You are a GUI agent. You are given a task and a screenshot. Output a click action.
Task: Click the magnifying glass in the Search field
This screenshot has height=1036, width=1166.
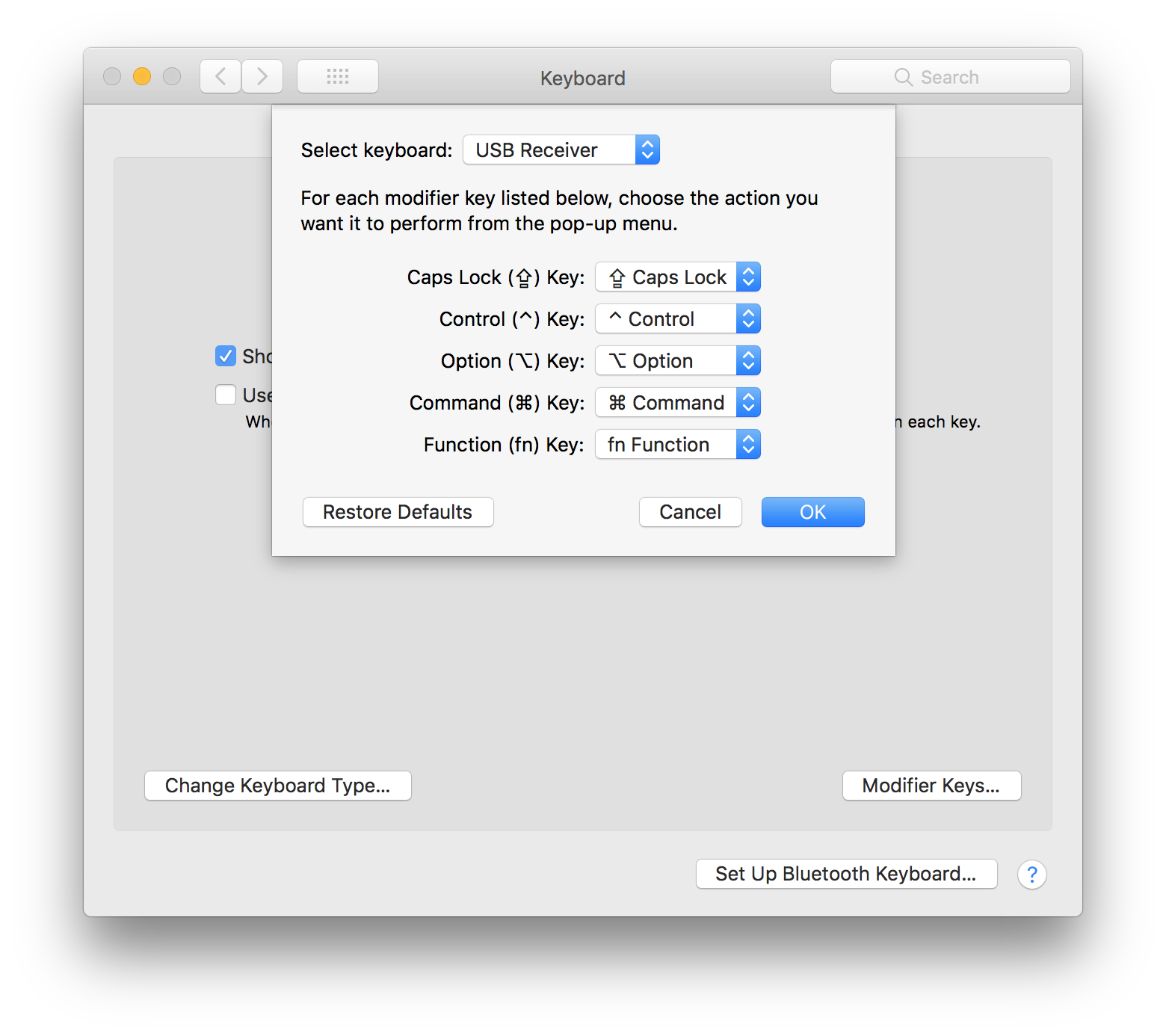(x=903, y=76)
